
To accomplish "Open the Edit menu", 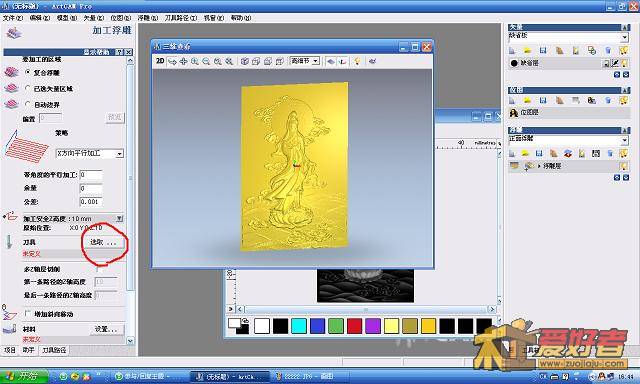I will click(40, 18).
